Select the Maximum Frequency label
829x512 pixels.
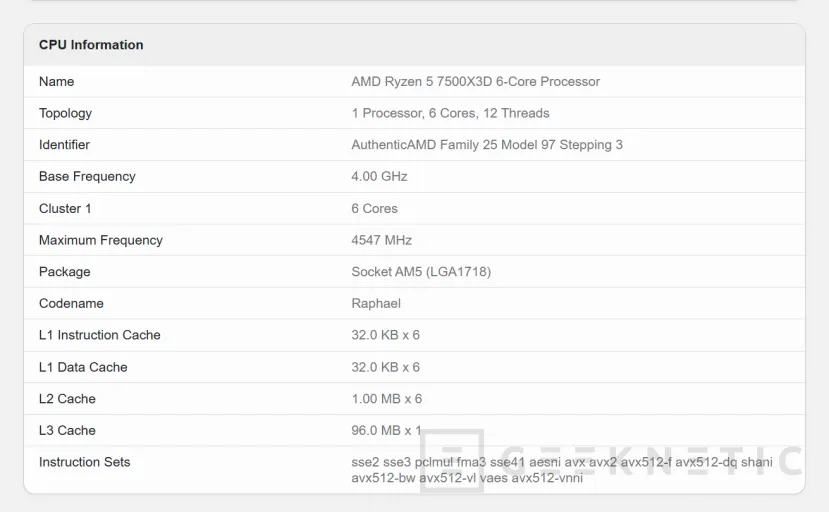click(x=101, y=240)
